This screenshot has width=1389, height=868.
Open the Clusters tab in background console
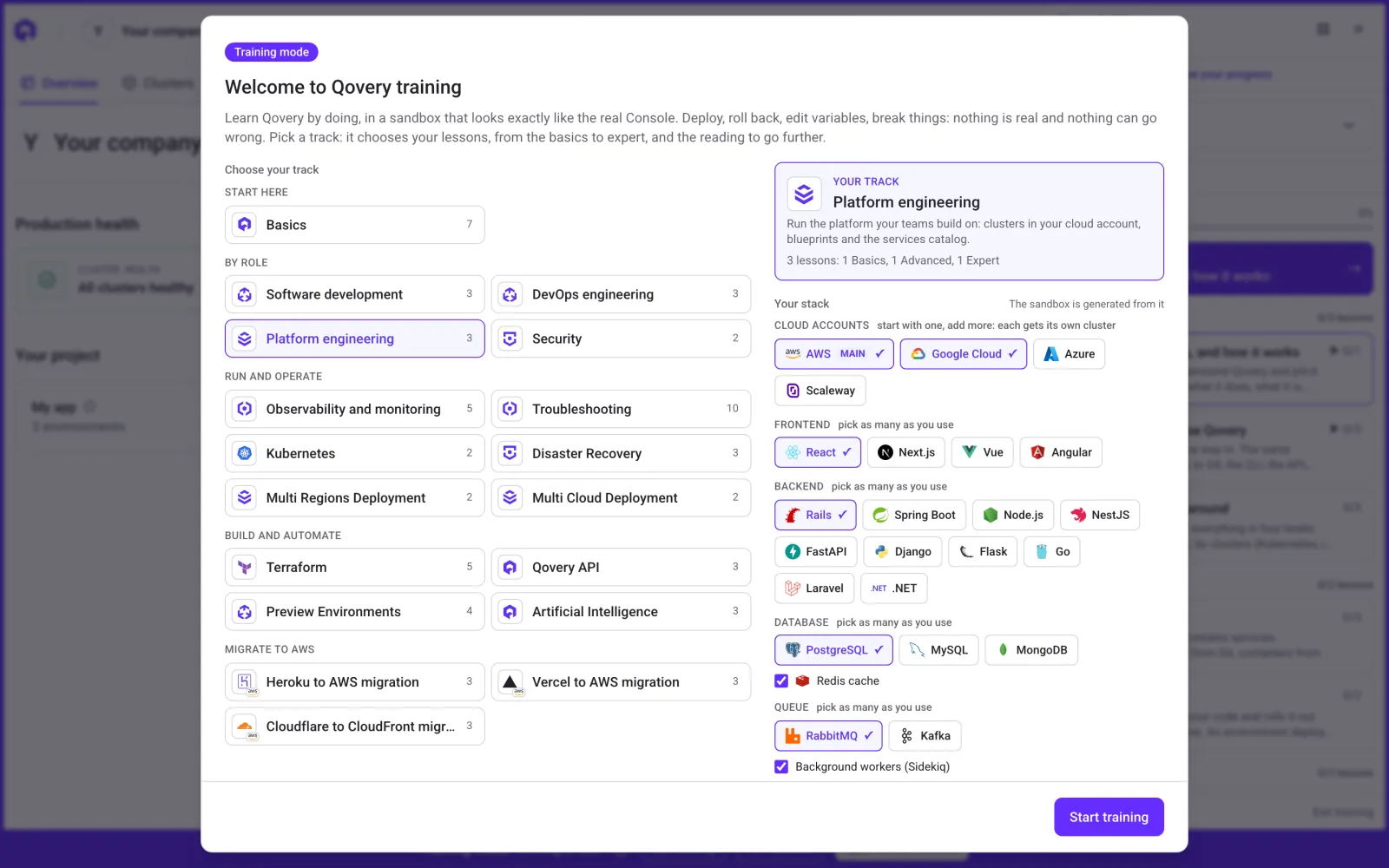tap(158, 83)
